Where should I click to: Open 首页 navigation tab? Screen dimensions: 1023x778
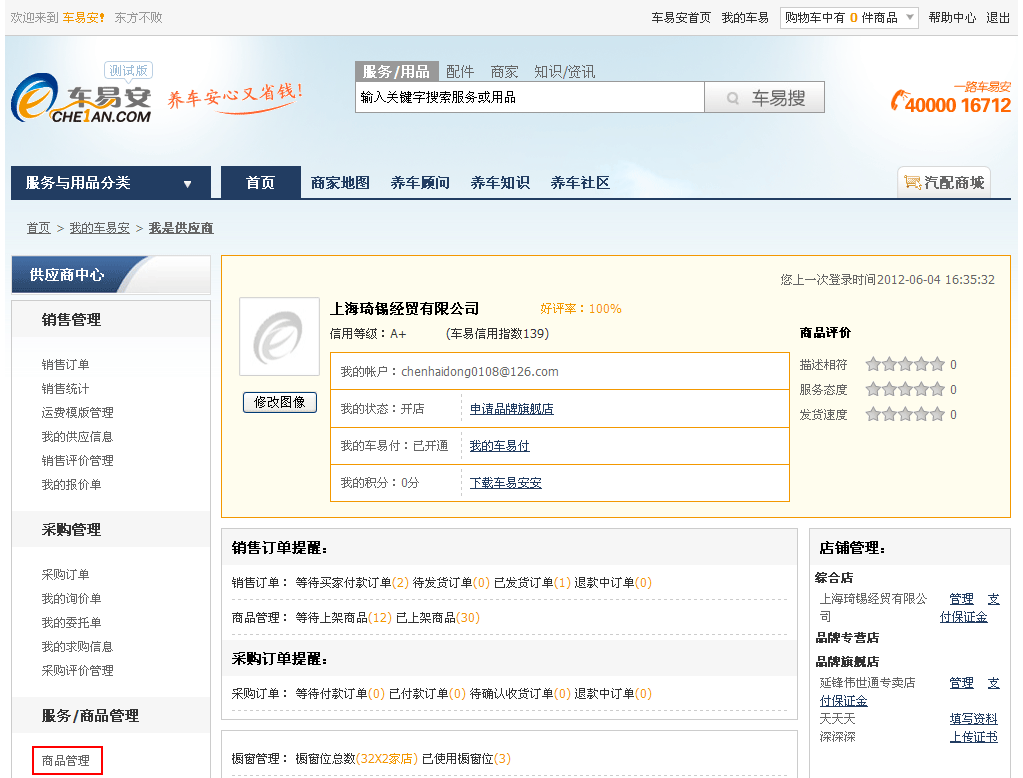(261, 183)
